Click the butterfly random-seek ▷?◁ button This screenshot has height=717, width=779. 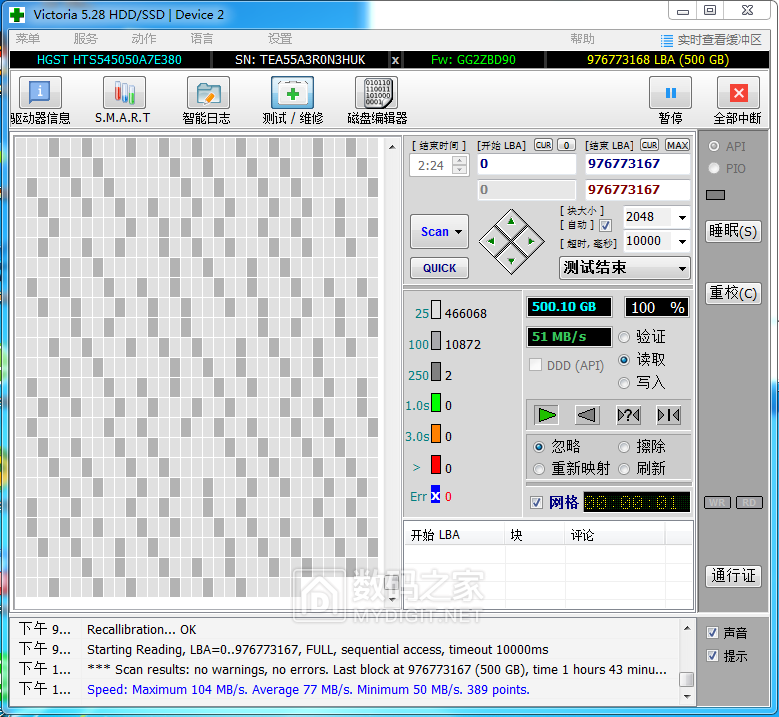tap(628, 415)
